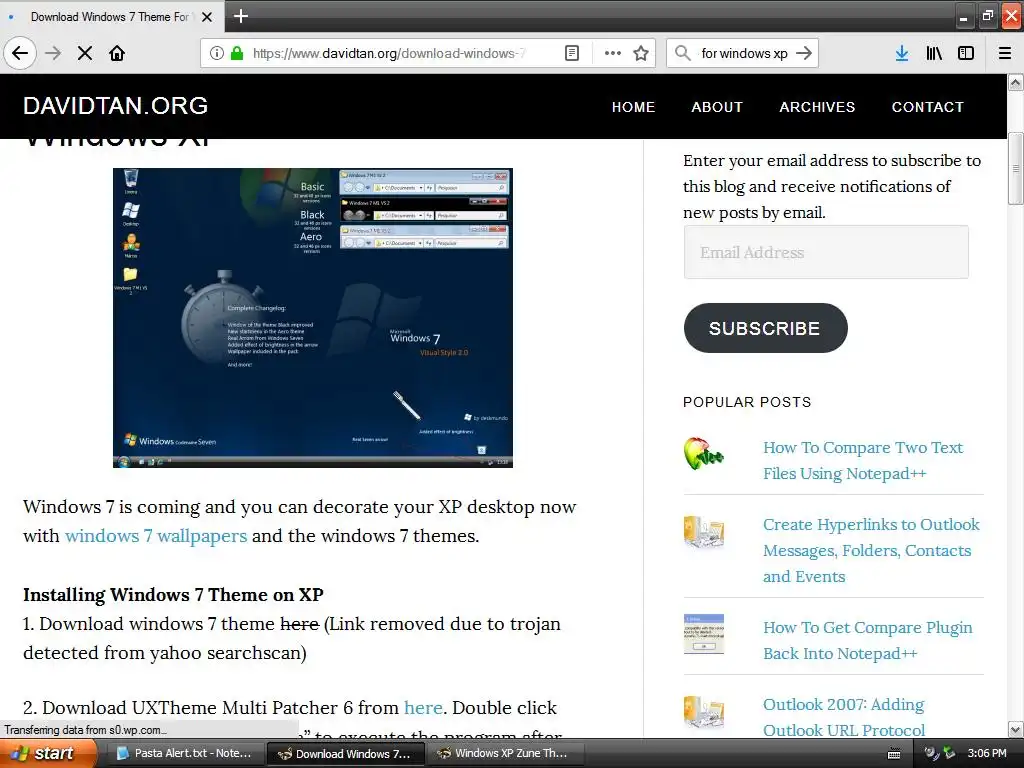Click the forward navigation arrow
The image size is (1024, 768).
point(53,53)
